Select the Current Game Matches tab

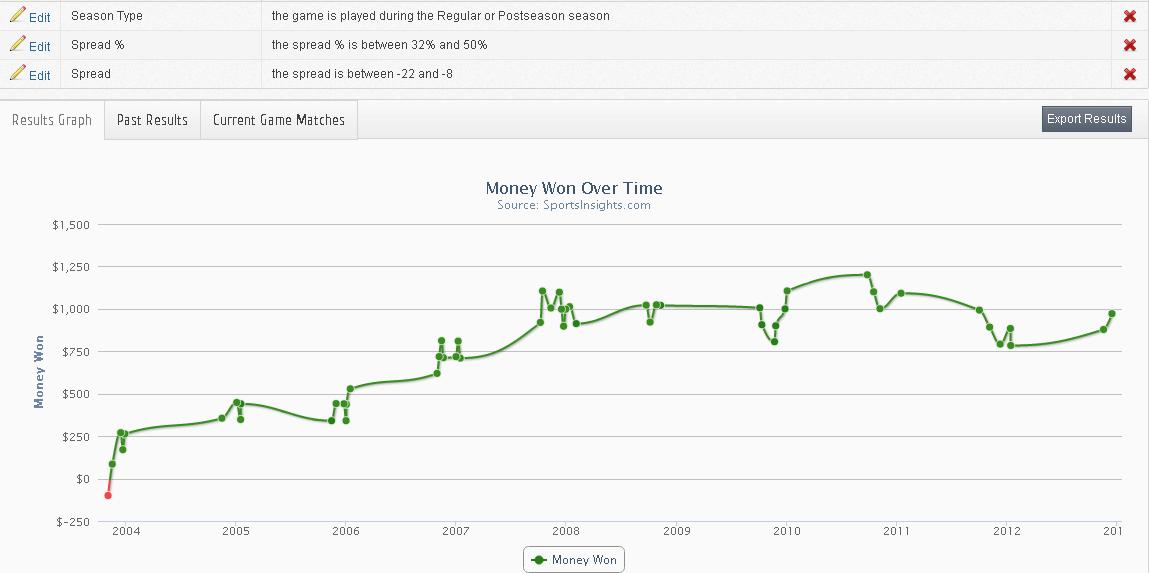pos(279,120)
